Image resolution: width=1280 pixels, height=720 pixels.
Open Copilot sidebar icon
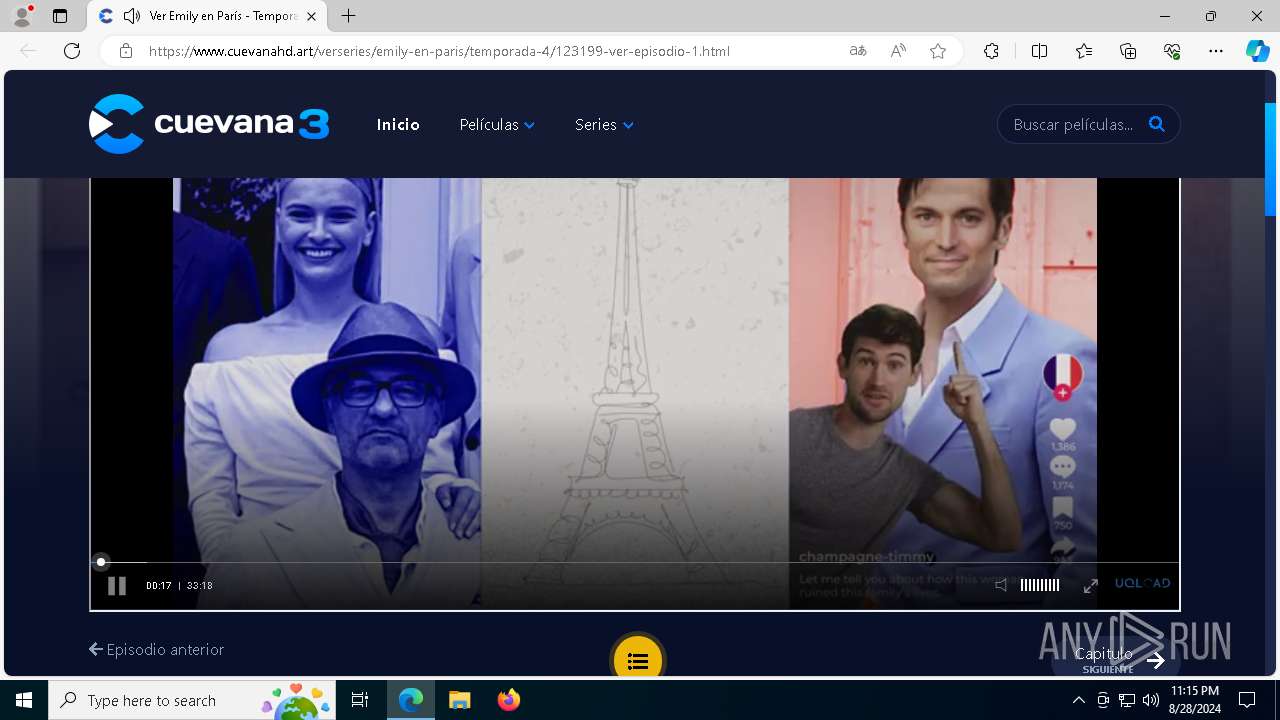coord(1257,51)
